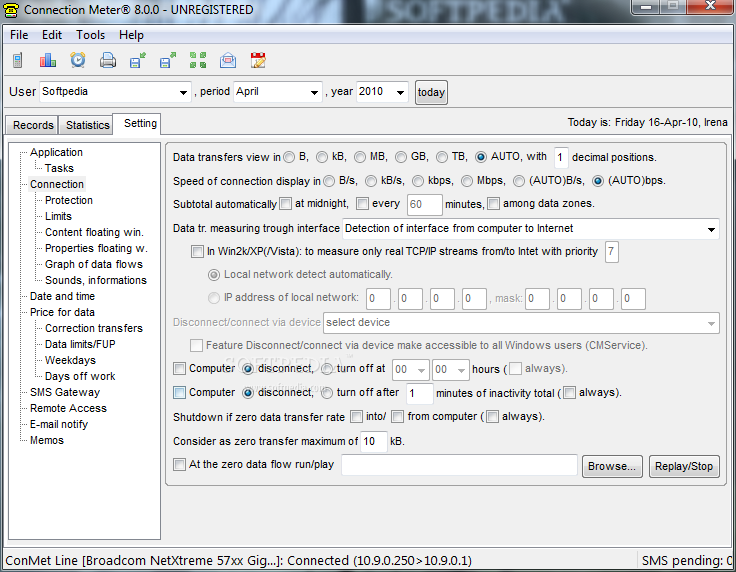Click the run/play file path field
The width and height of the screenshot is (736, 572).
[459, 465]
